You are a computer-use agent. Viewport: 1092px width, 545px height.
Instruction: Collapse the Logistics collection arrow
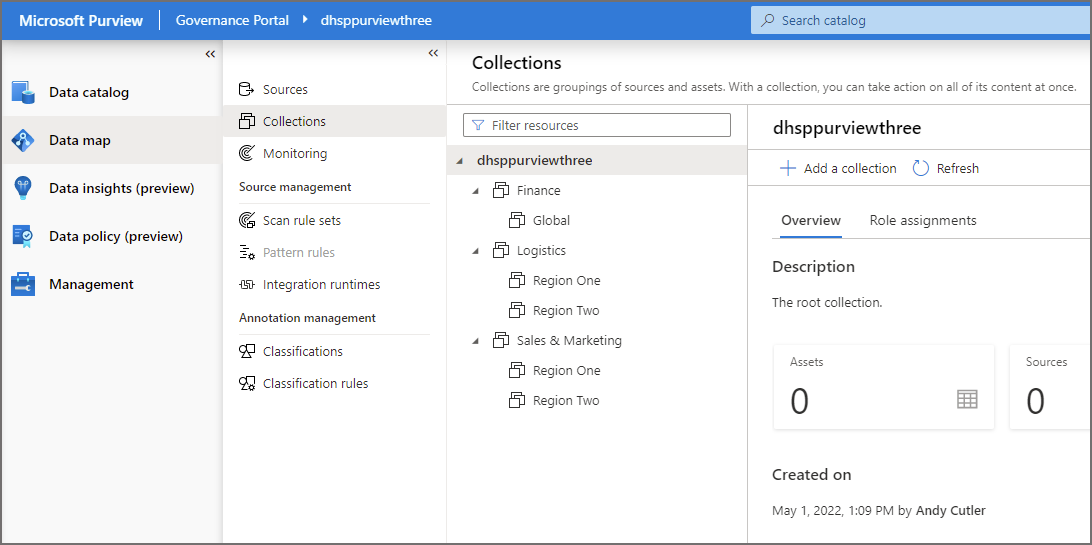coord(476,251)
